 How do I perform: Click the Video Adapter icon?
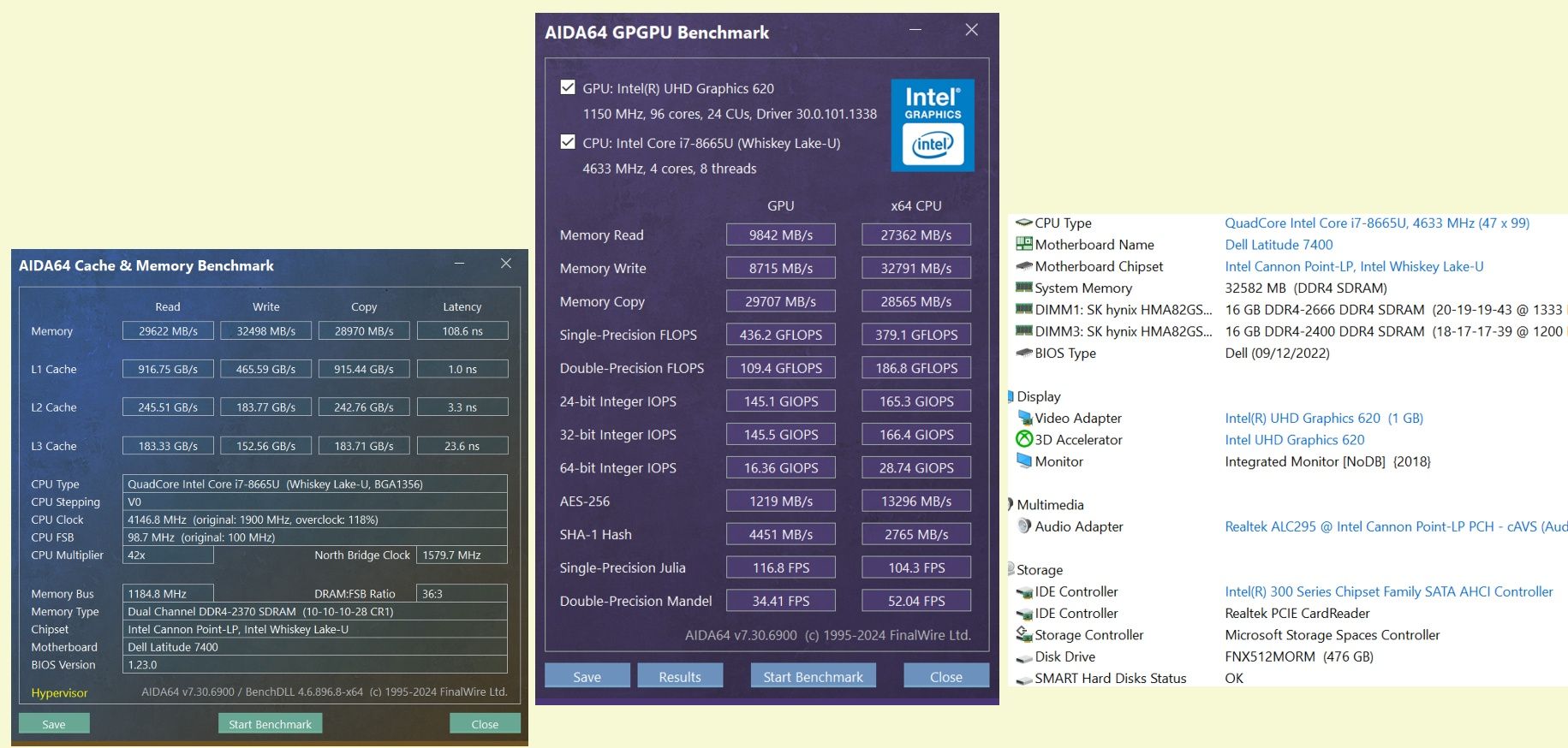pos(1024,418)
